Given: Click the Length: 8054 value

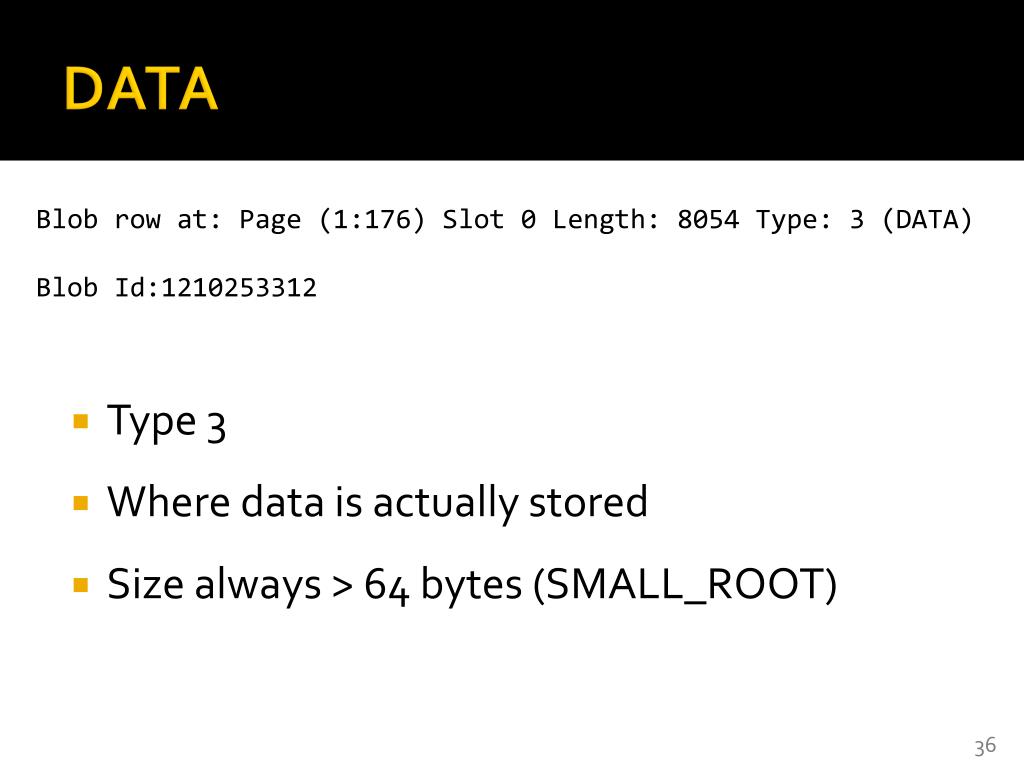Looking at the screenshot, I should pyautogui.click(x=646, y=220).
